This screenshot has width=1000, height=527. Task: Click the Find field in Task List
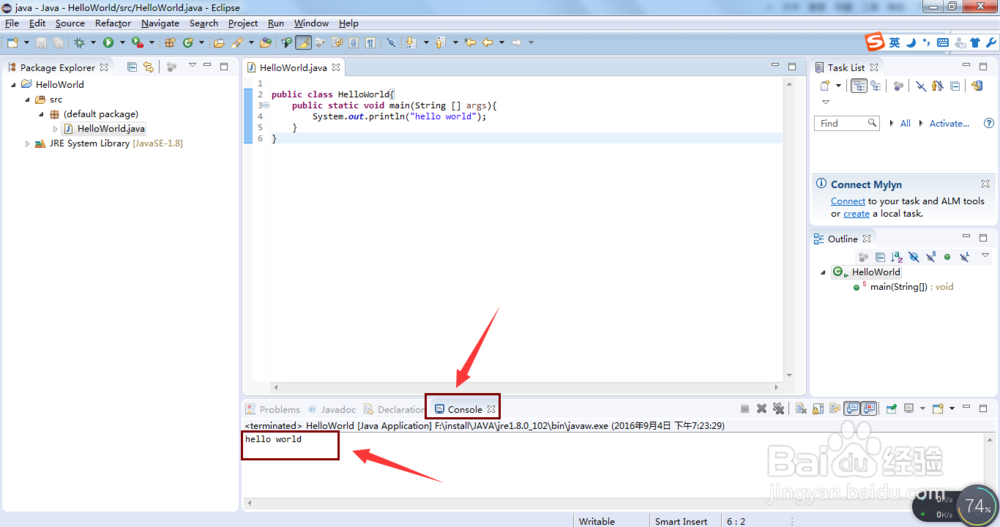click(846, 123)
